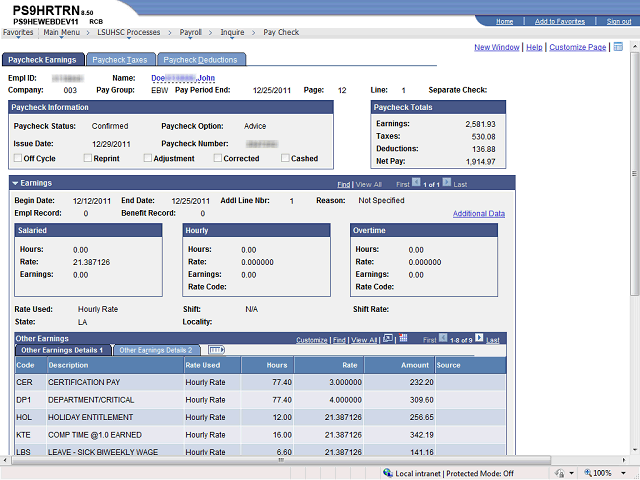Show next rows in Other Earnings
Viewport: 640px width, 480px height.
coord(479,338)
